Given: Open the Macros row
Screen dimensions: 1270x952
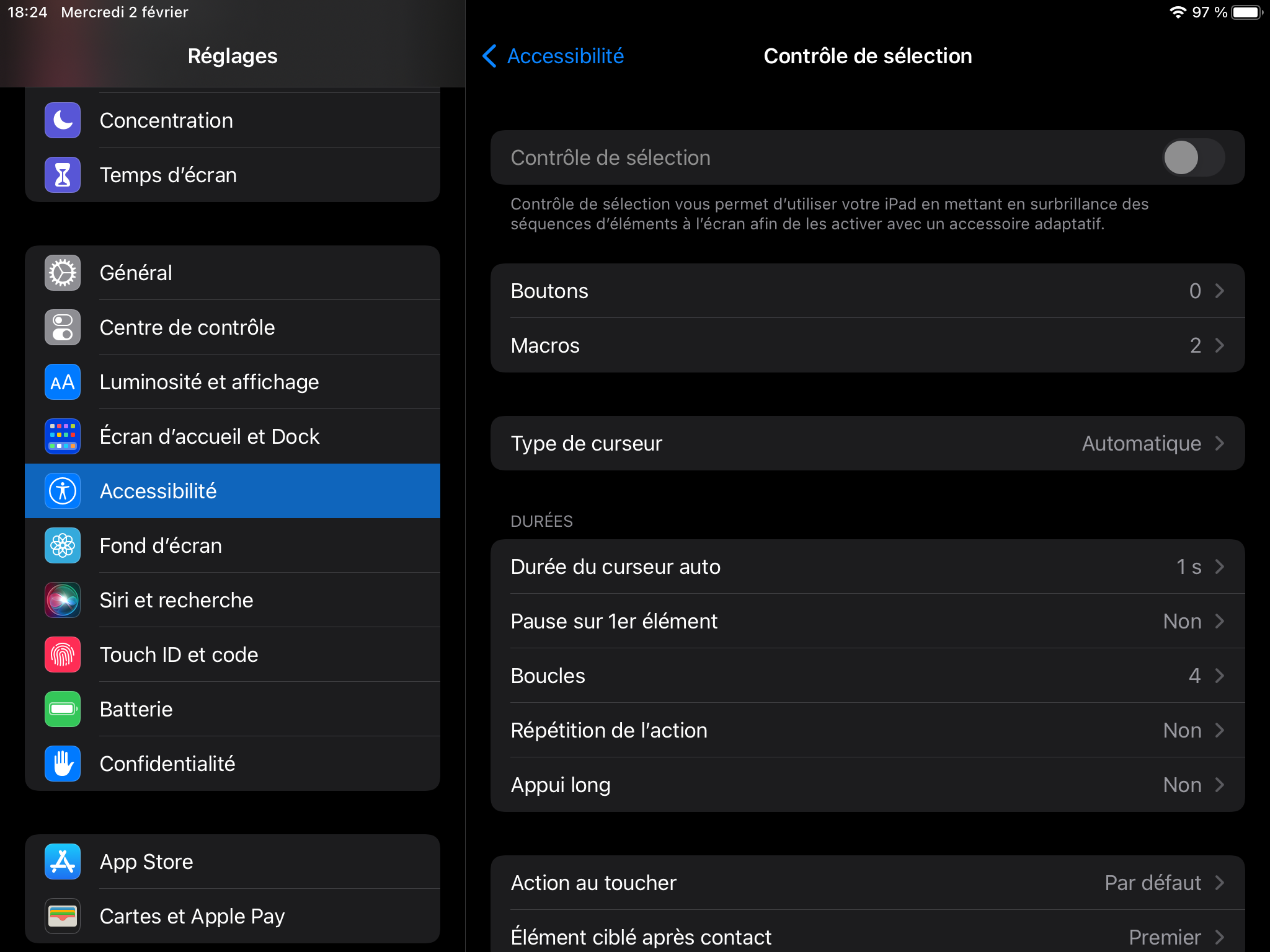Looking at the screenshot, I should 867,345.
